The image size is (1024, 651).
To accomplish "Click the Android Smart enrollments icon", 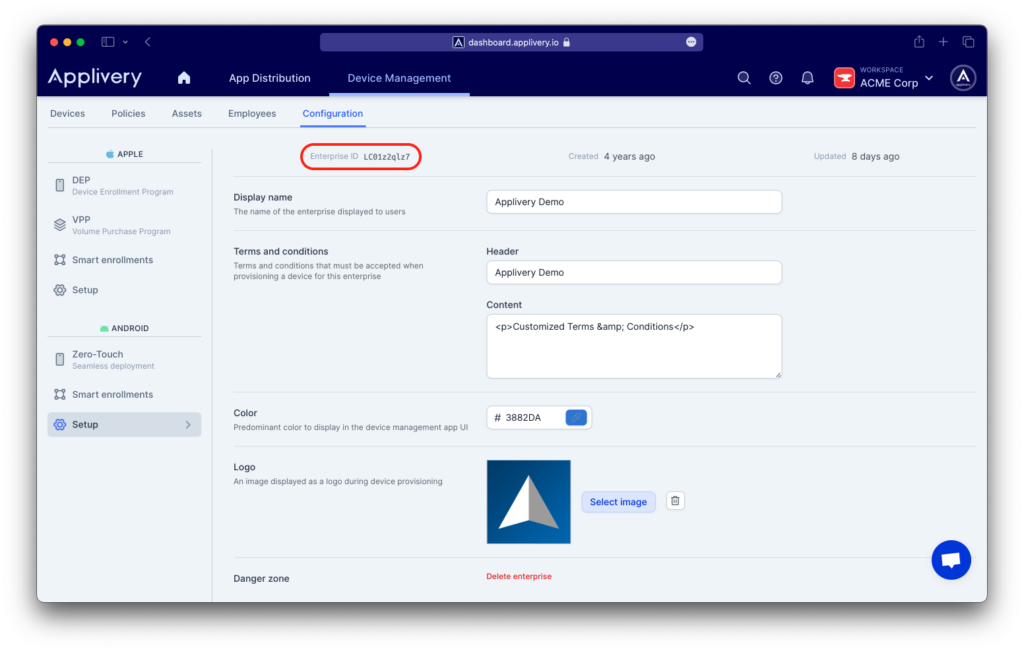I will tap(59, 394).
